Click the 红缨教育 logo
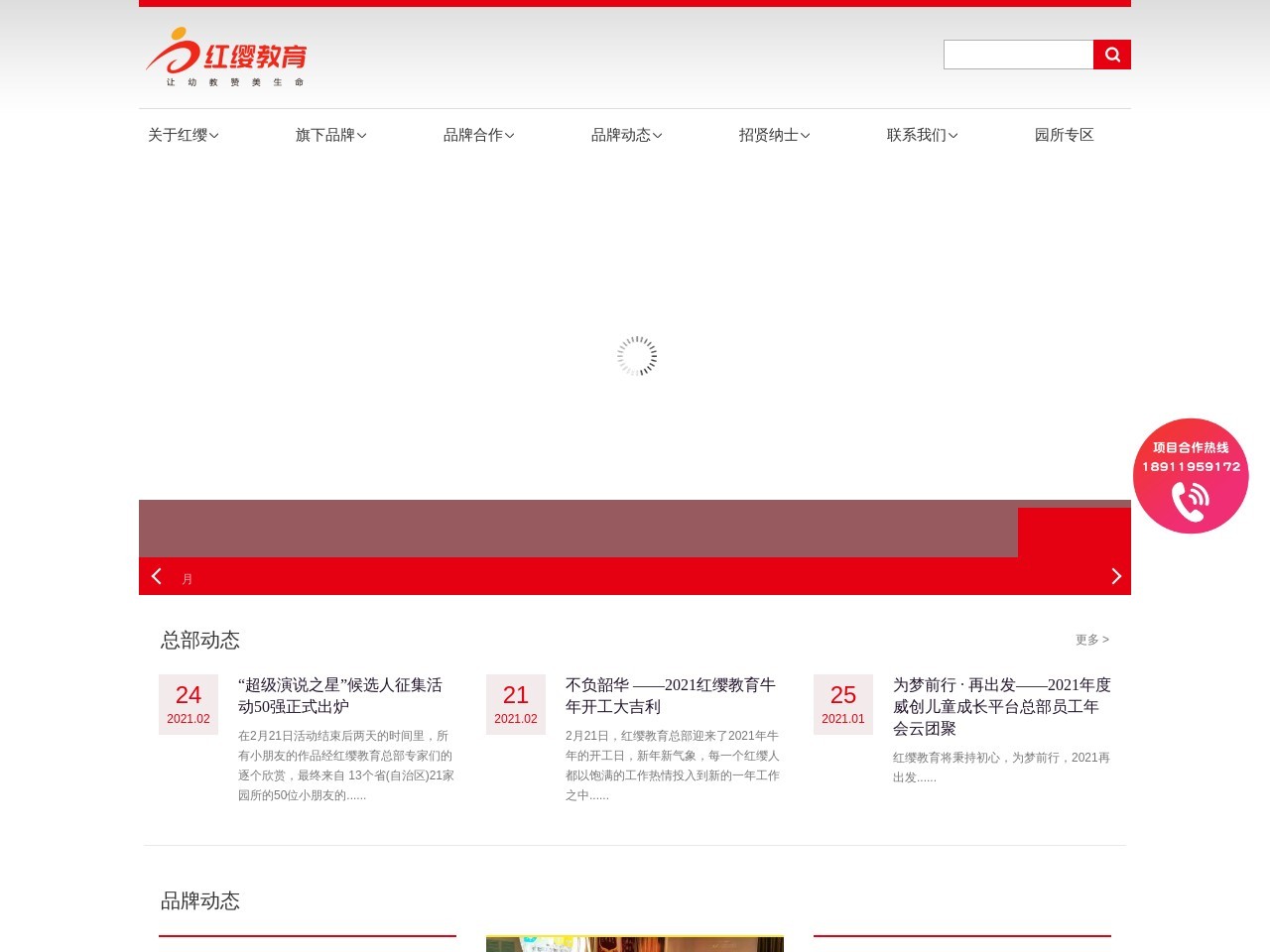The width and height of the screenshot is (1270, 952). pyautogui.click(x=227, y=57)
